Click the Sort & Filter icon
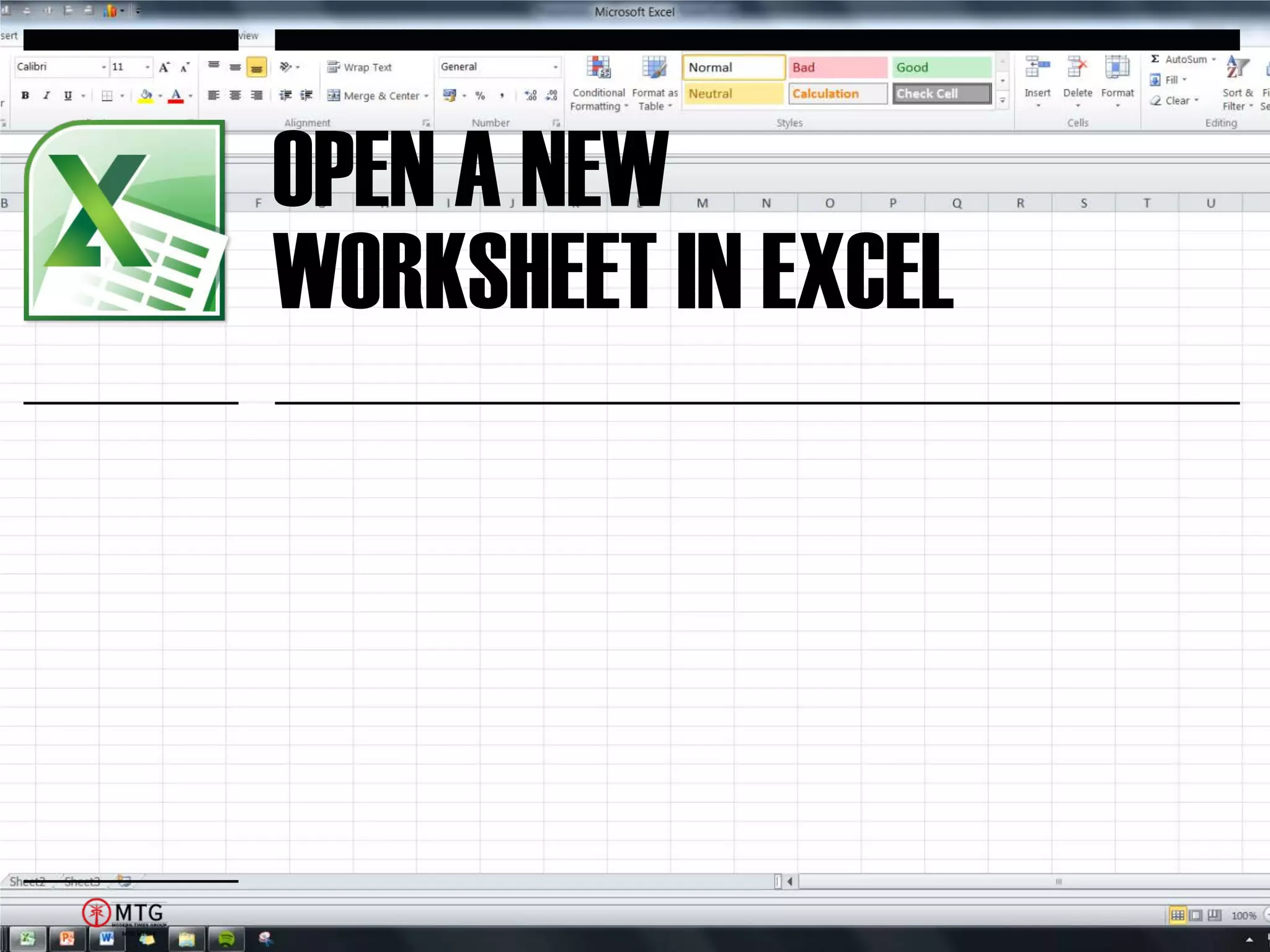 point(1237,68)
